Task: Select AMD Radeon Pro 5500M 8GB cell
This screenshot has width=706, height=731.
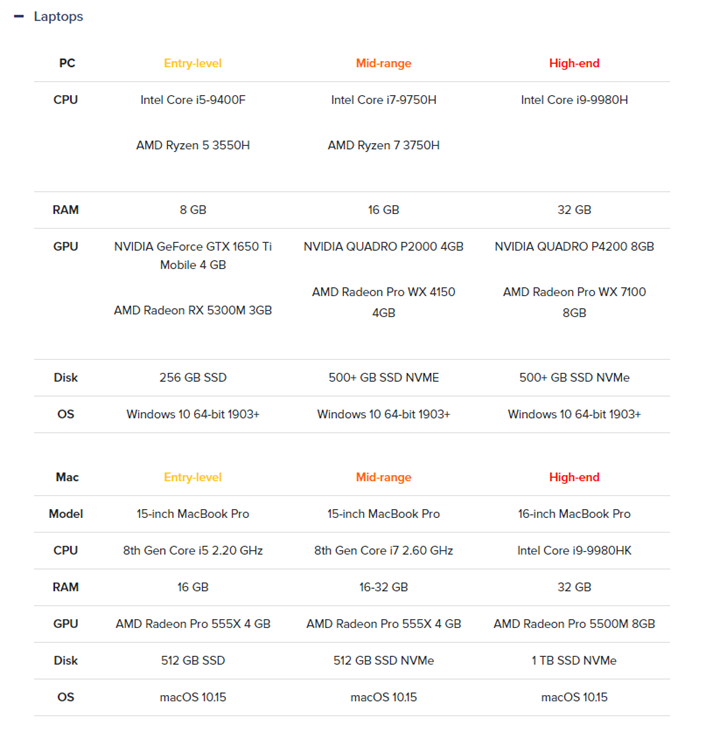Action: [x=574, y=624]
